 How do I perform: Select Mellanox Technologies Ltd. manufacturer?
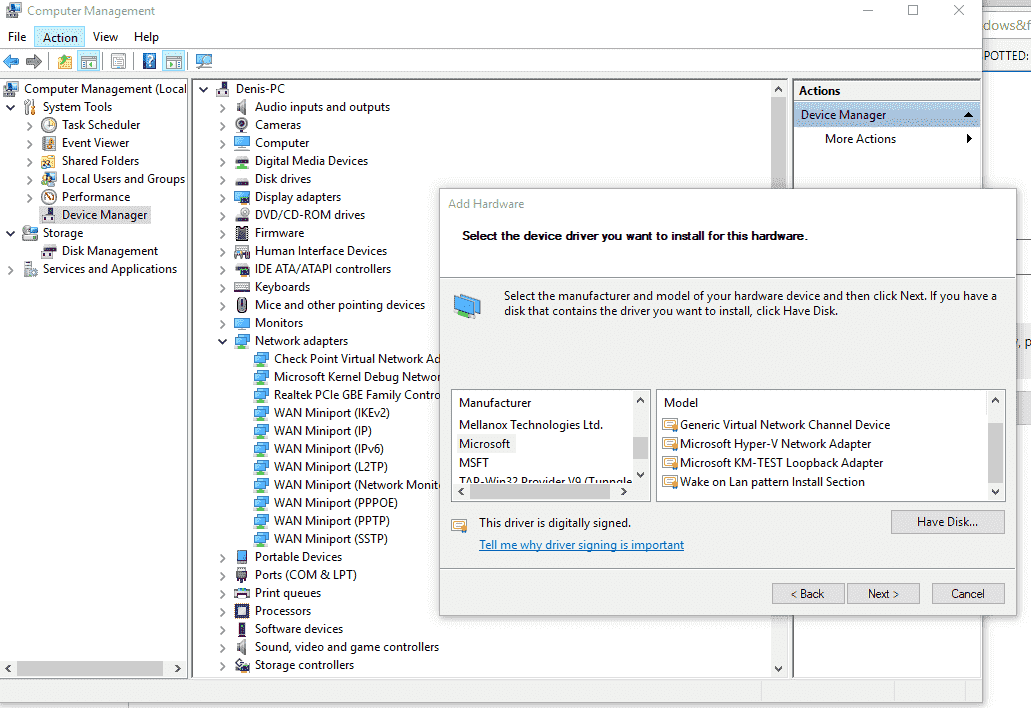[x=531, y=425]
